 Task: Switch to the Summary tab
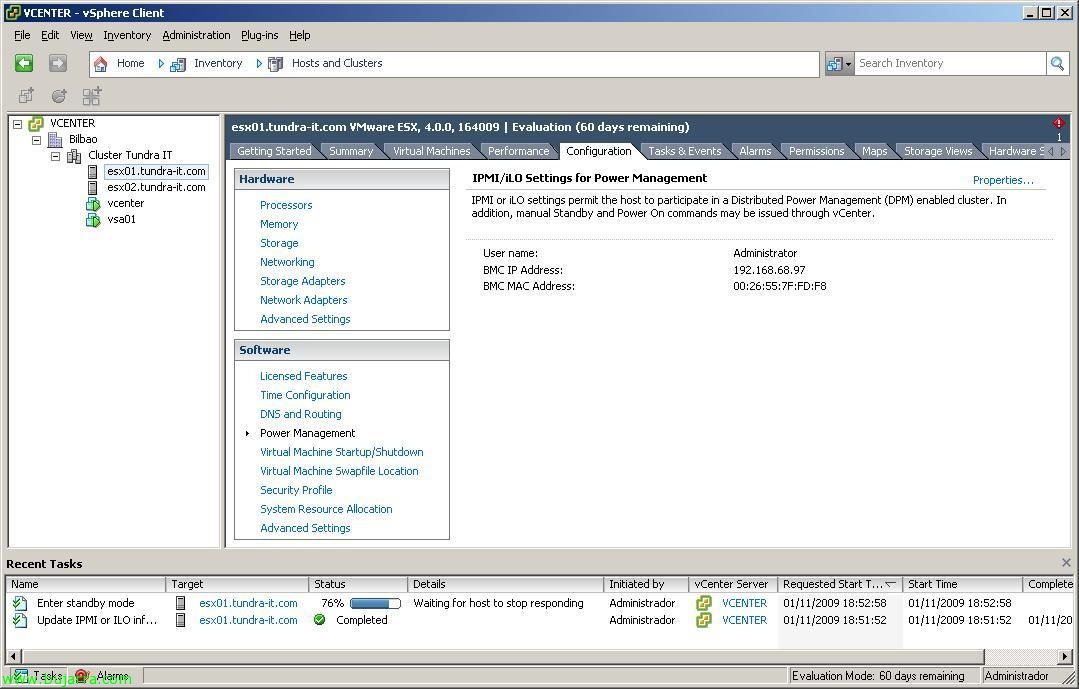[x=351, y=151]
